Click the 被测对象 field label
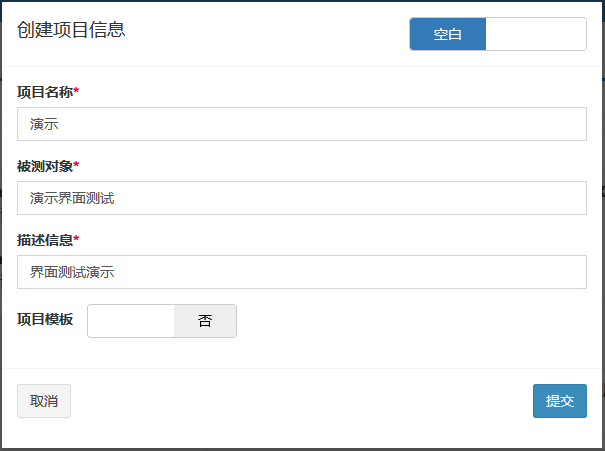The image size is (605, 451). tap(45, 166)
